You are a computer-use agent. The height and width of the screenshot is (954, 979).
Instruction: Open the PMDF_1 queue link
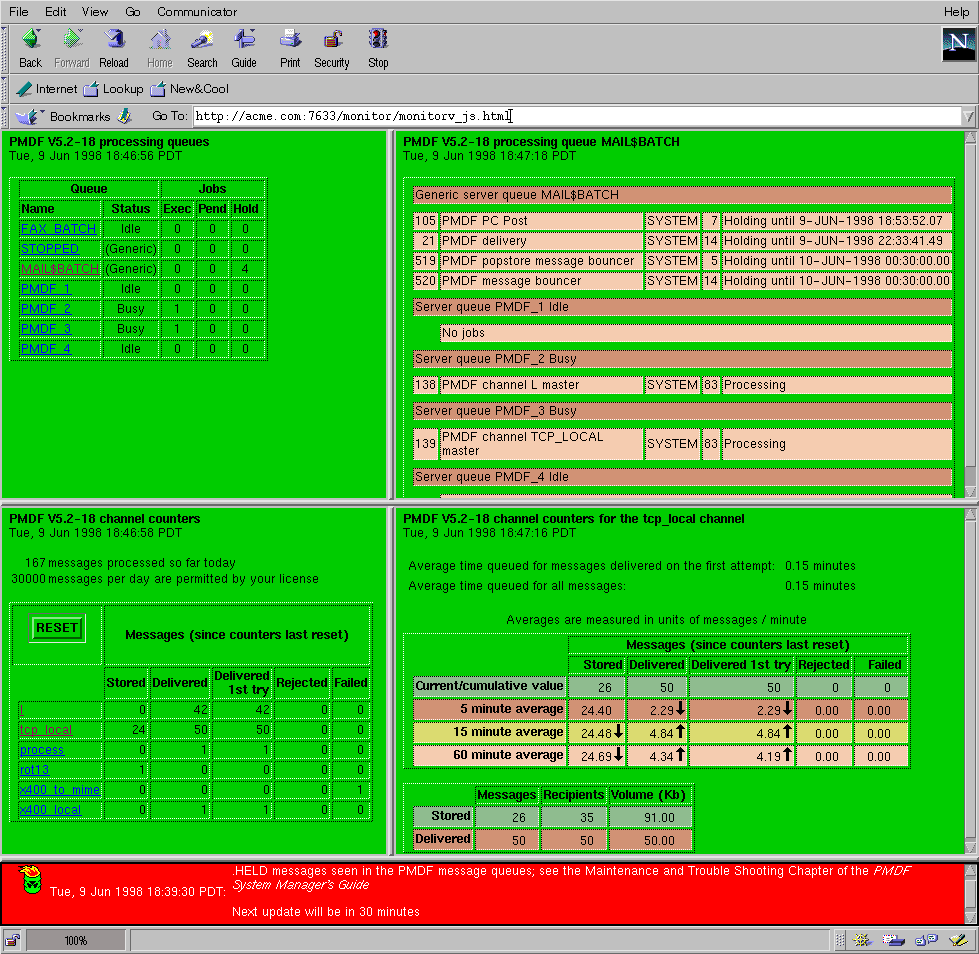click(x=46, y=288)
